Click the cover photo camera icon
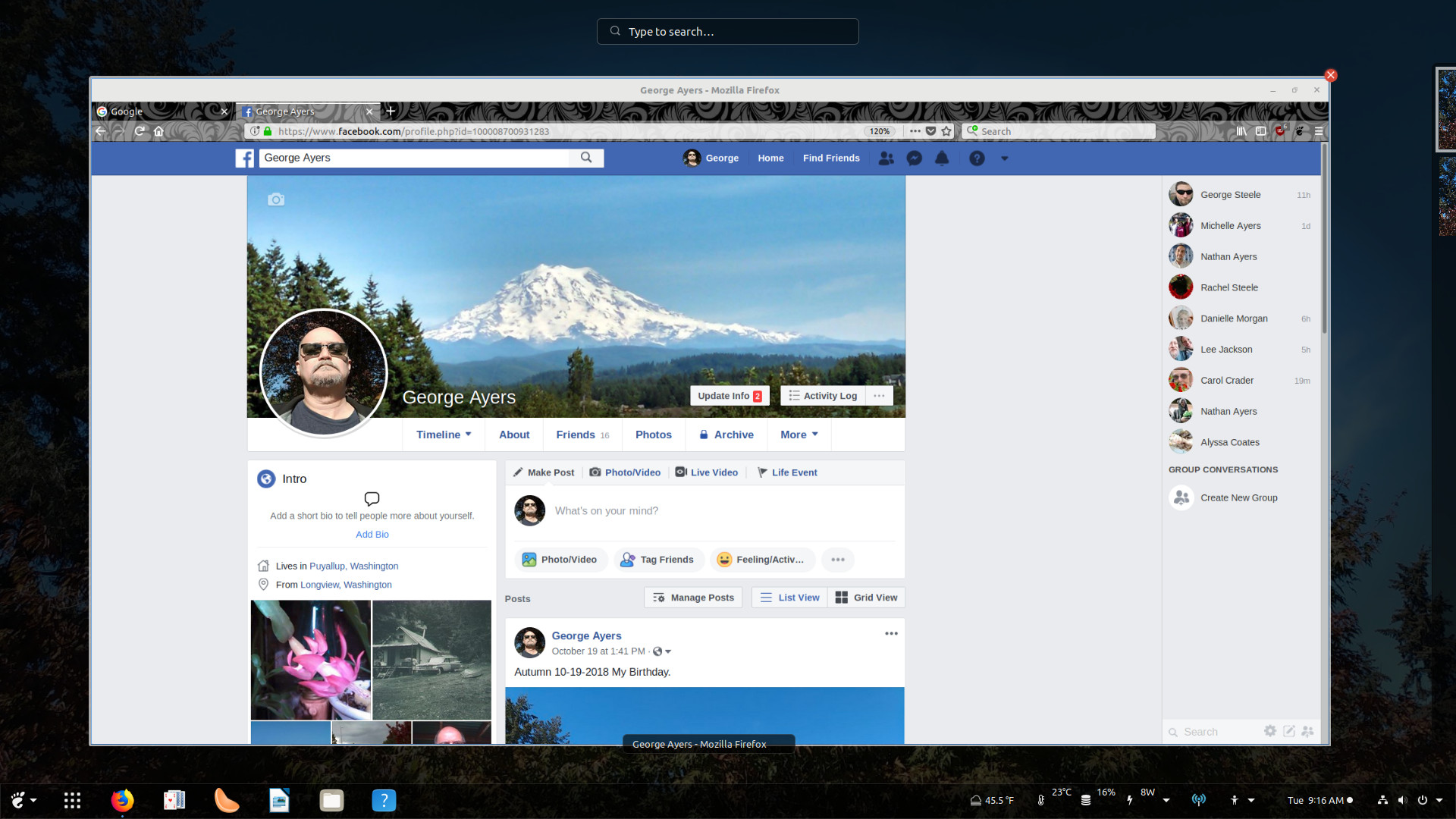Viewport: 1456px width, 819px height. click(276, 199)
